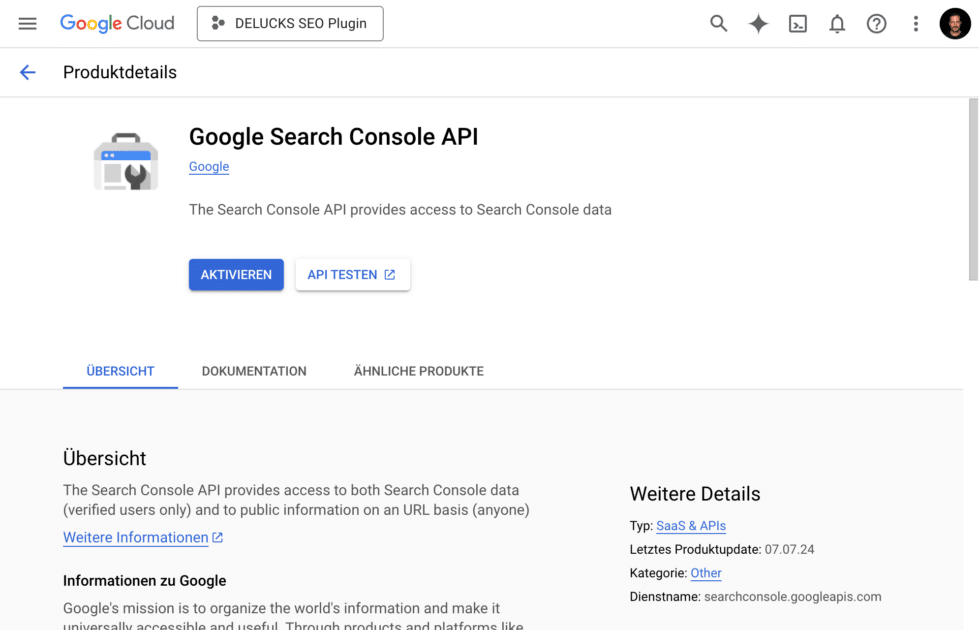Open the help question mark menu
979x630 pixels.
pyautogui.click(x=876, y=24)
